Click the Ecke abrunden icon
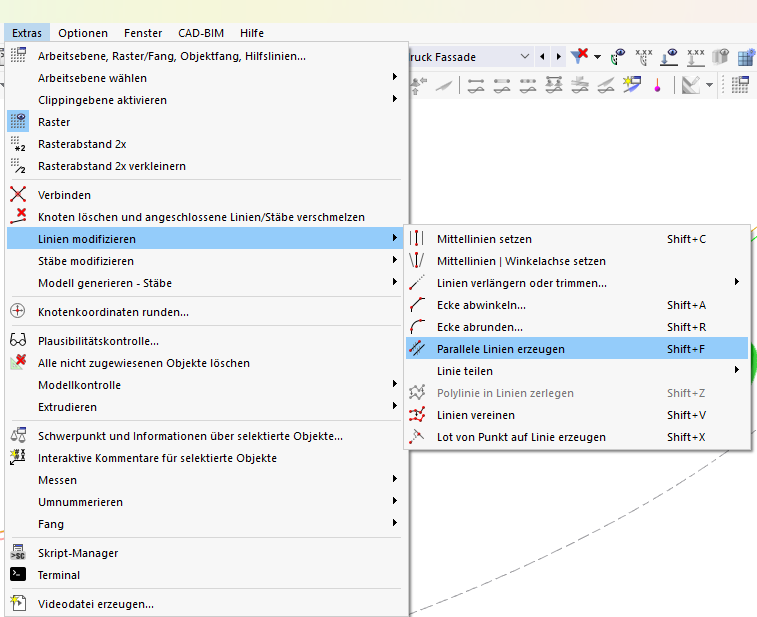The height and width of the screenshot is (617, 757). [416, 327]
